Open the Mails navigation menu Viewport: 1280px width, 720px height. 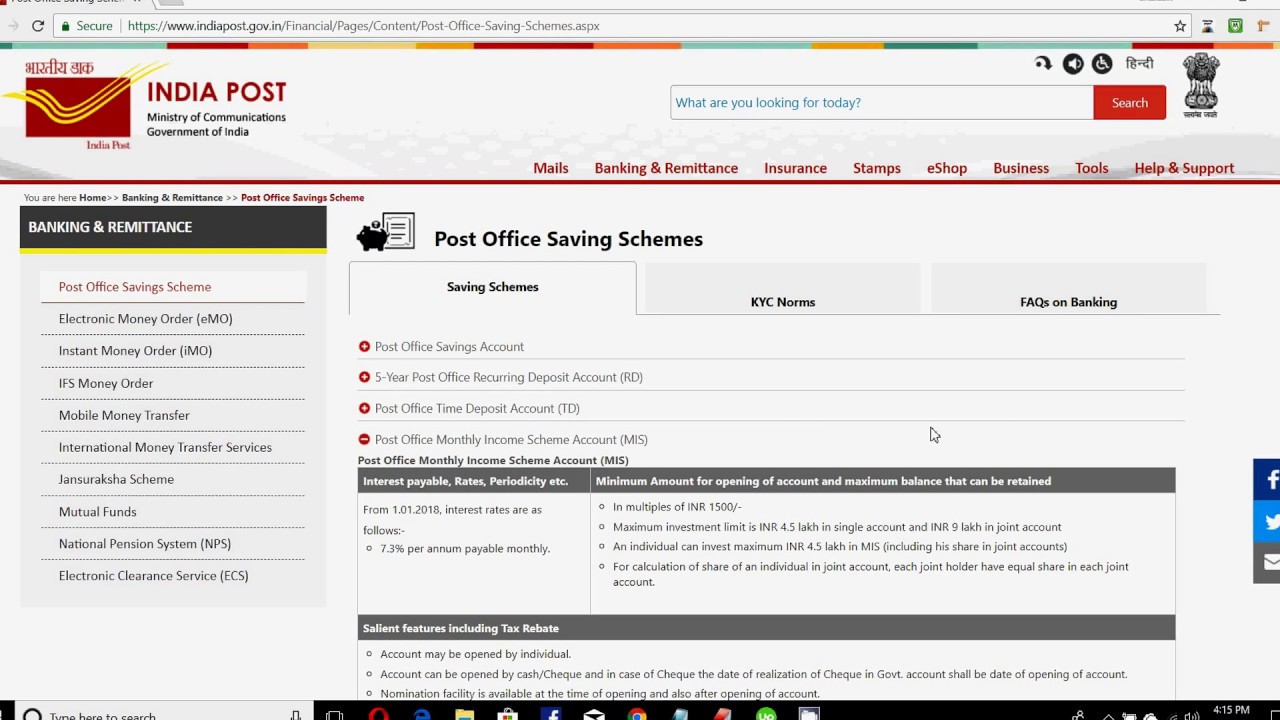551,168
